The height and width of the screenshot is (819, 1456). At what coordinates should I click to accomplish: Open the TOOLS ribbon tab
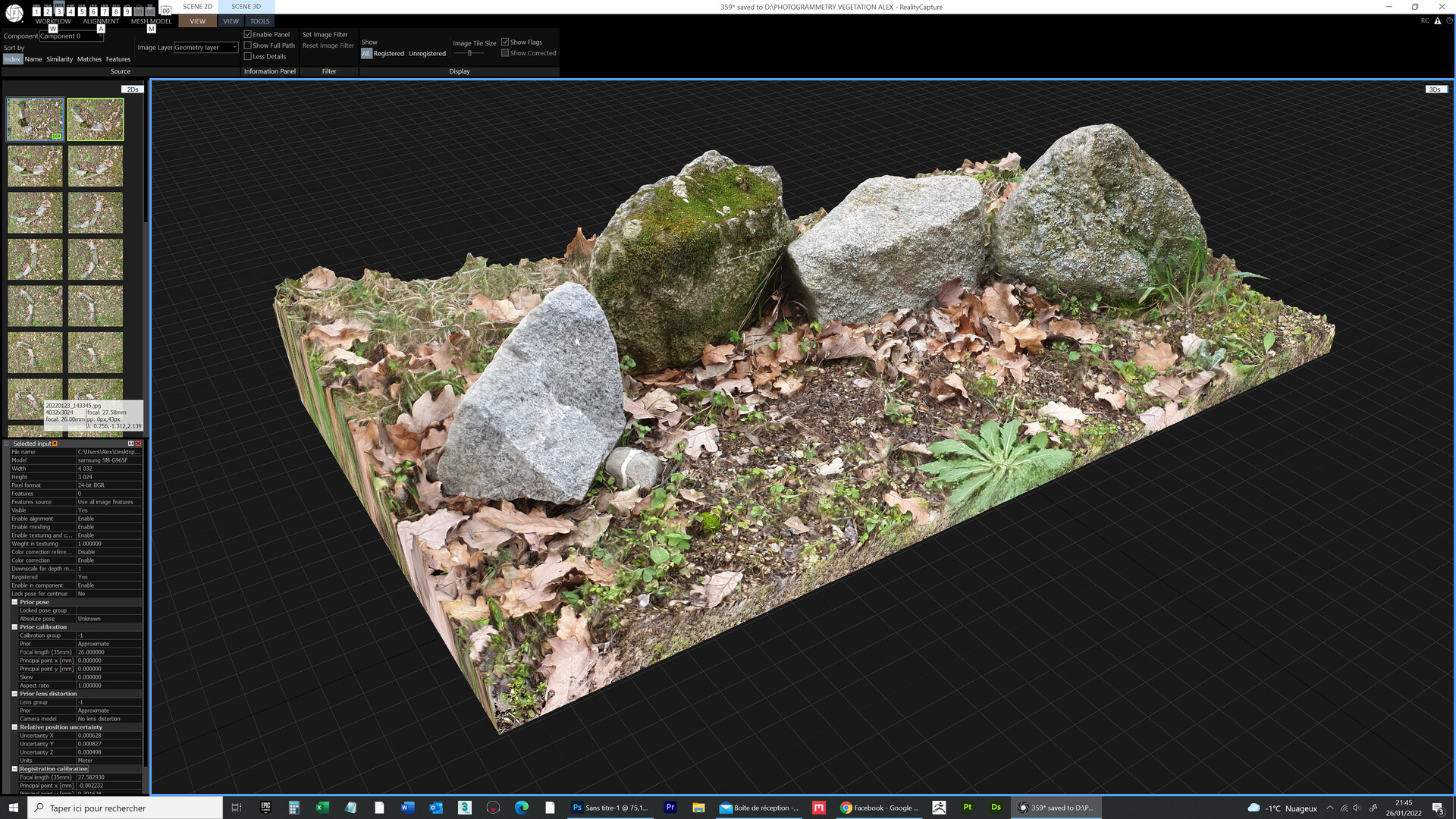259,21
